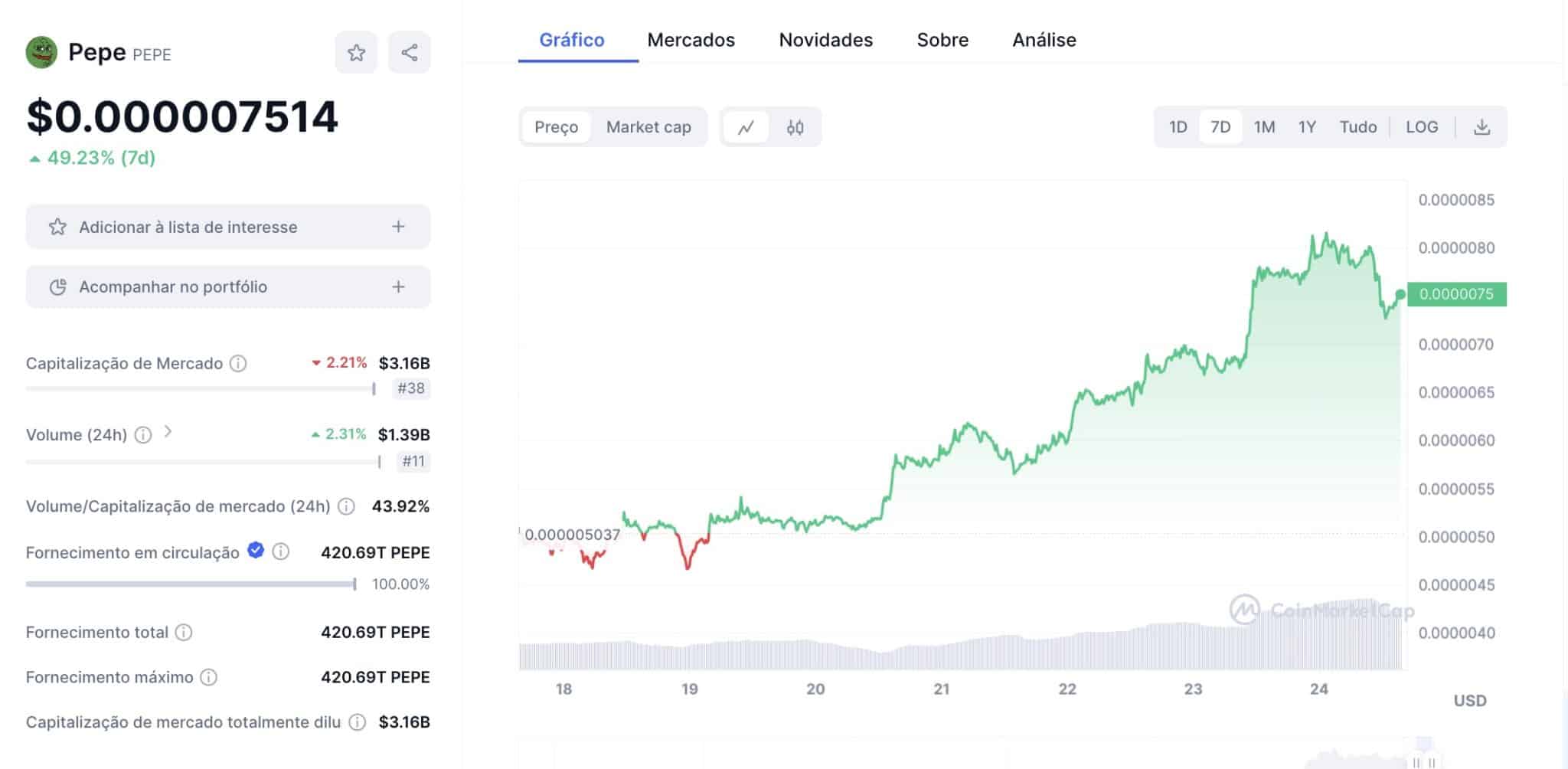Click the market cap rank progress bar
This screenshot has width=1568, height=769.
point(201,388)
